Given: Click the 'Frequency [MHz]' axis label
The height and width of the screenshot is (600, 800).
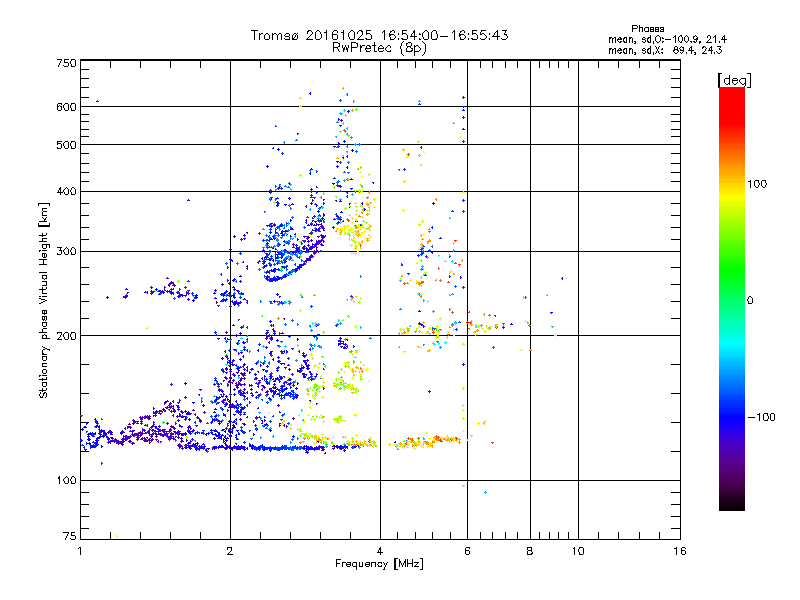Looking at the screenshot, I should coord(379,564).
